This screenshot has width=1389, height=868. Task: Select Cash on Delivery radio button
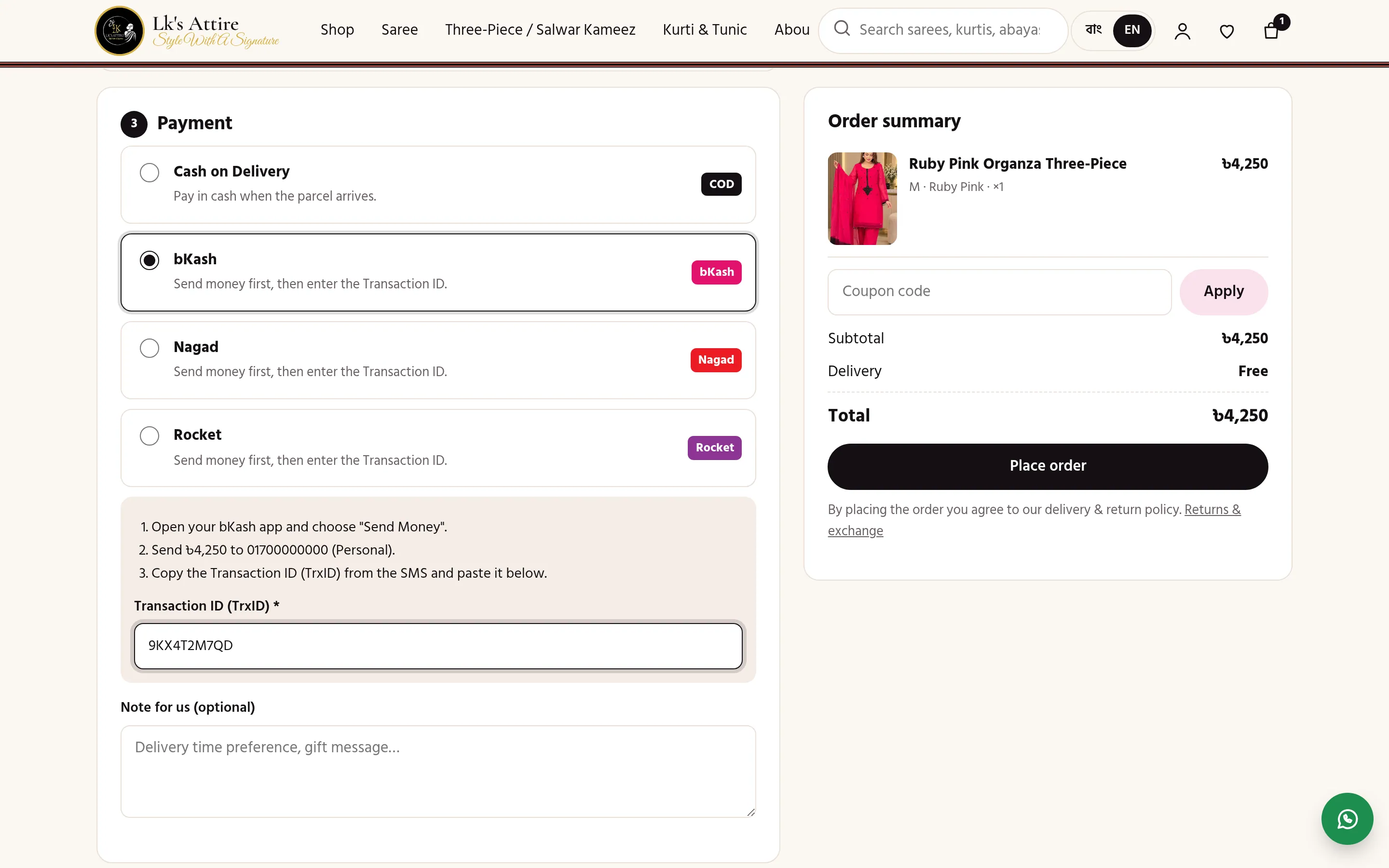coord(149,172)
